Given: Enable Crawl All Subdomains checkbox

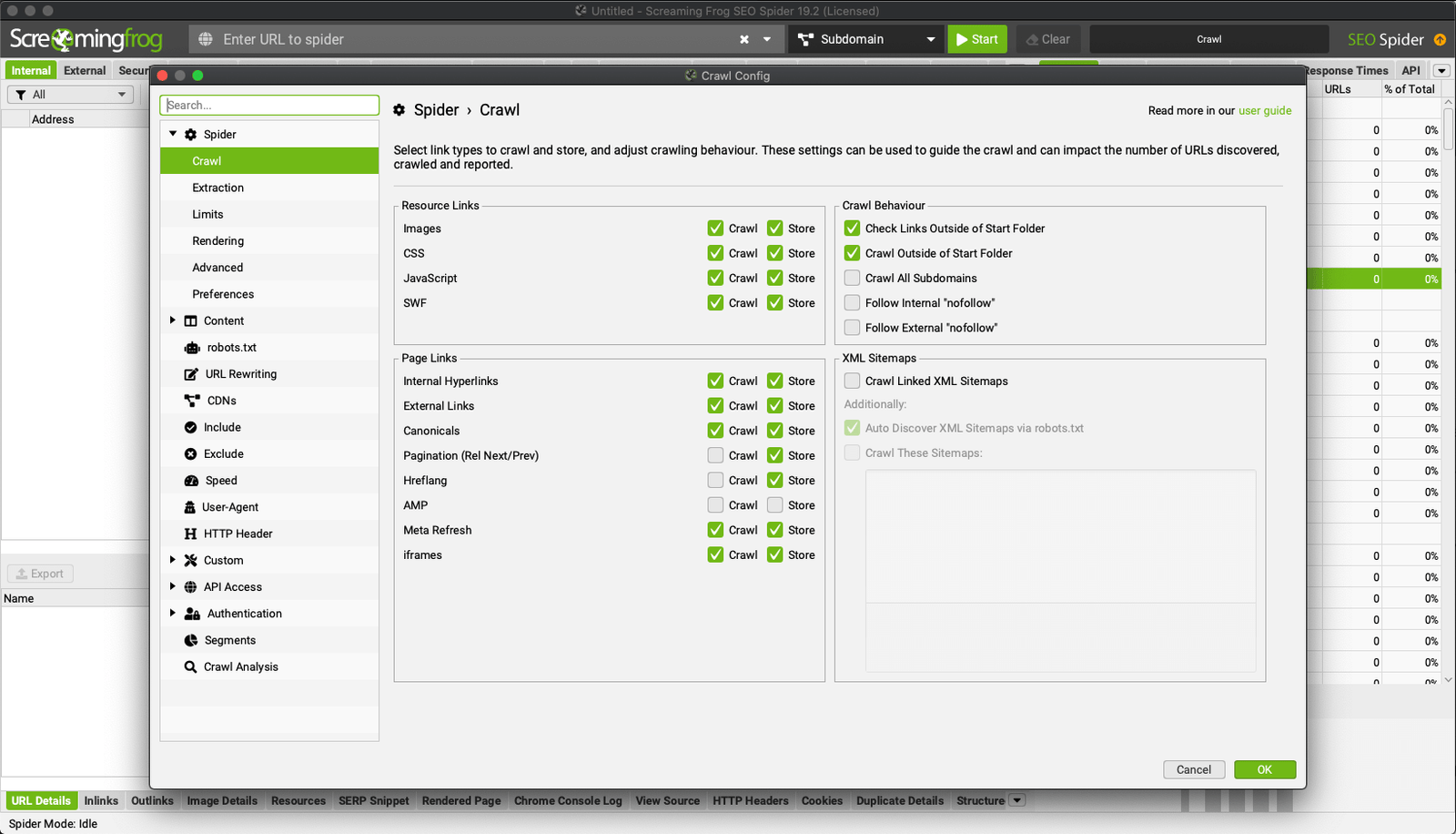Looking at the screenshot, I should click(x=852, y=279).
